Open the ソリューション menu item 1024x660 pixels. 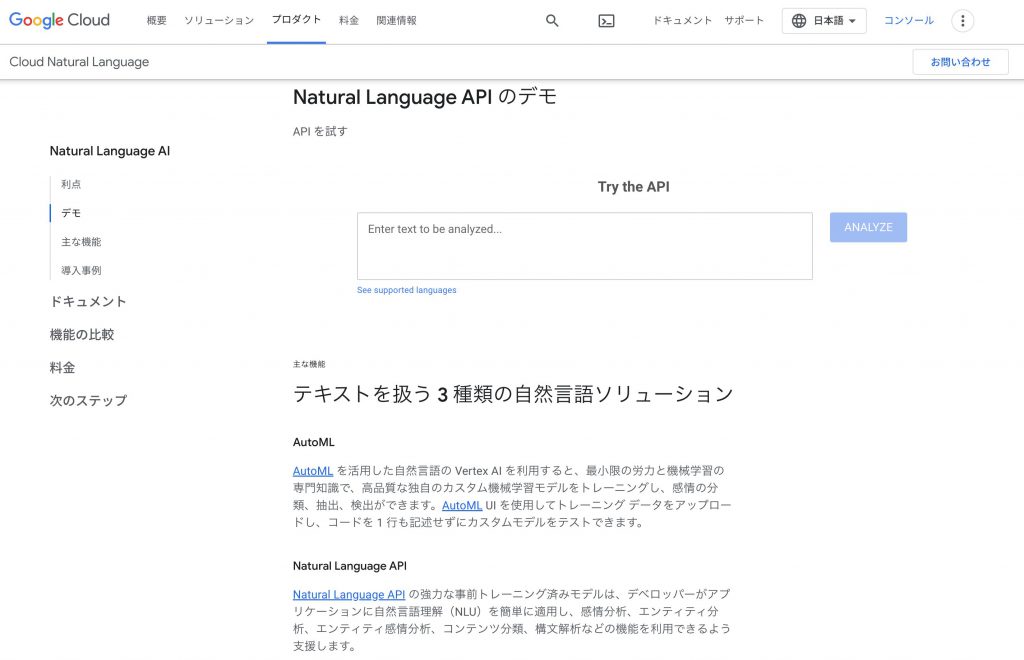click(219, 21)
